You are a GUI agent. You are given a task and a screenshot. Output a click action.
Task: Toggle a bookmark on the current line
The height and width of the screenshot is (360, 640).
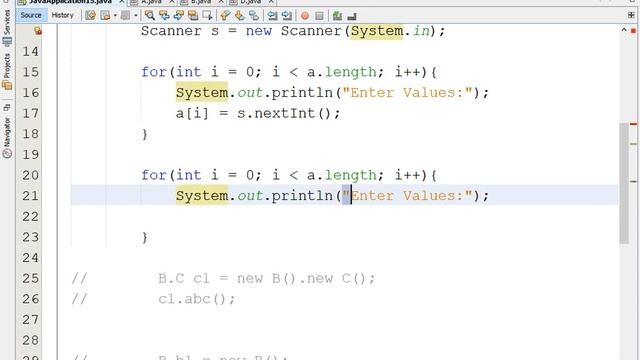[x=254, y=16]
